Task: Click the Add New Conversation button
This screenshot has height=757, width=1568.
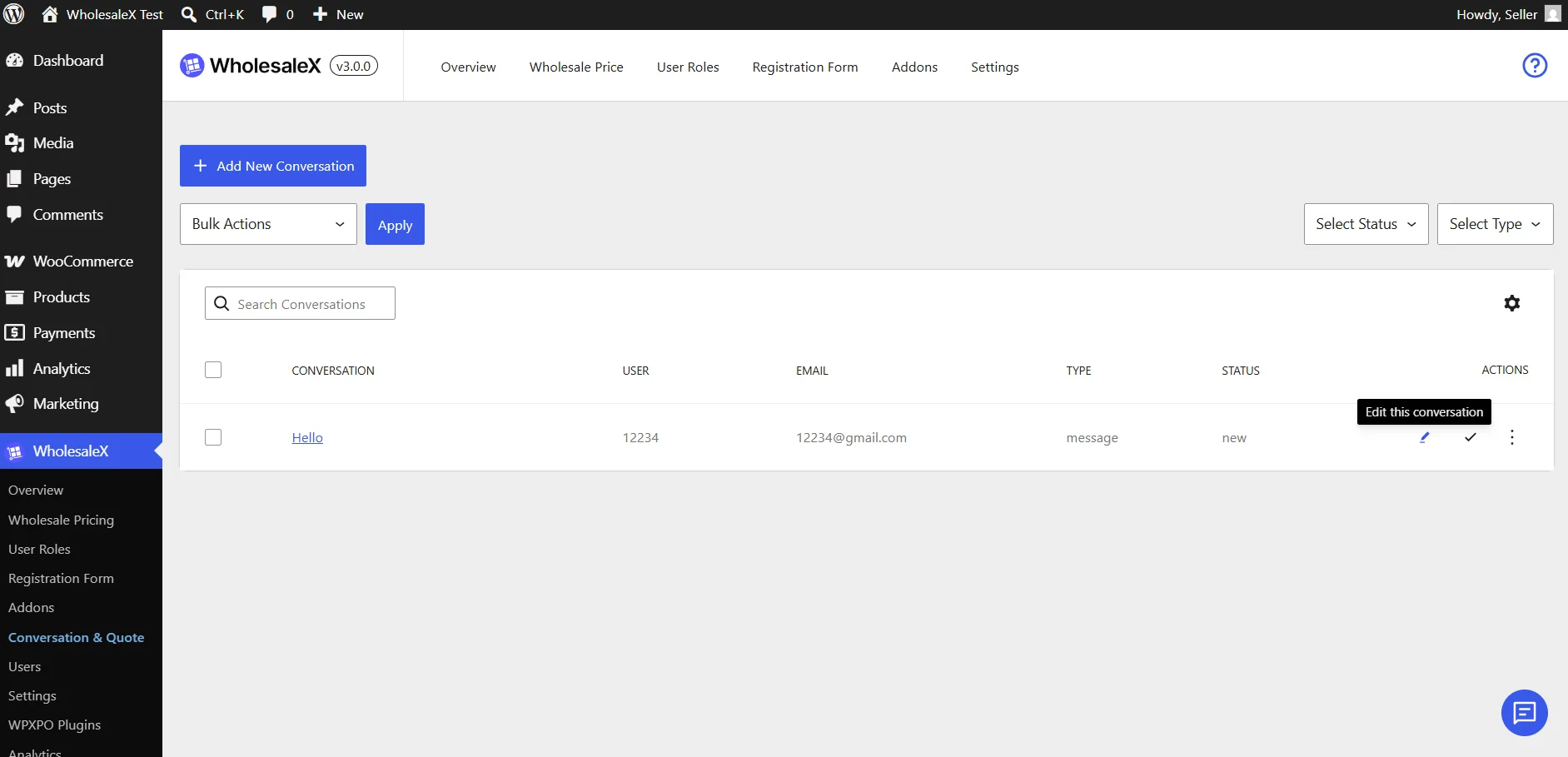Action: pos(273,166)
